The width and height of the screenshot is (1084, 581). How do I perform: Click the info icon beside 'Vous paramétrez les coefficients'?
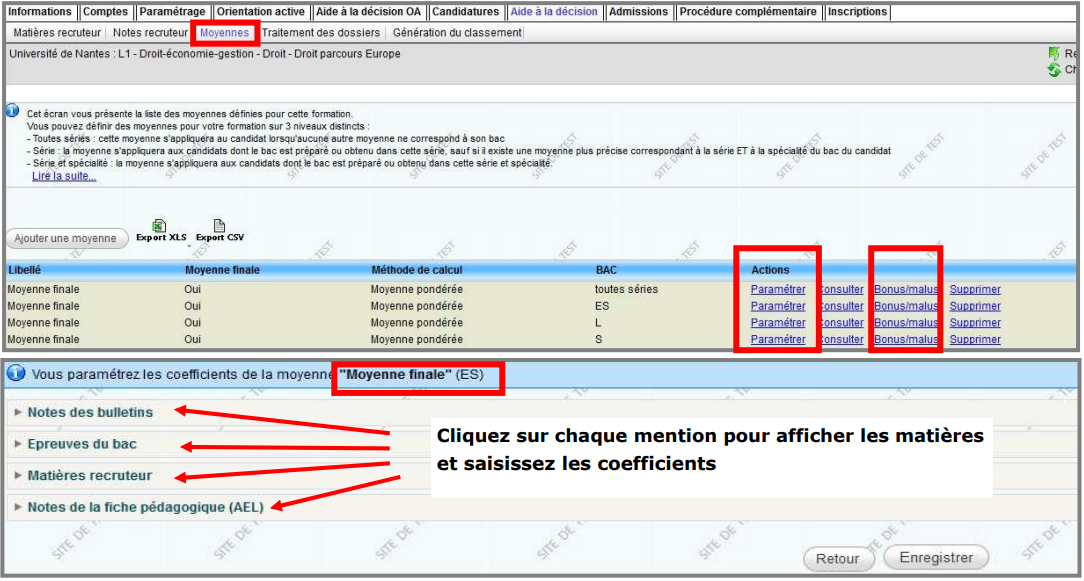pos(15,374)
